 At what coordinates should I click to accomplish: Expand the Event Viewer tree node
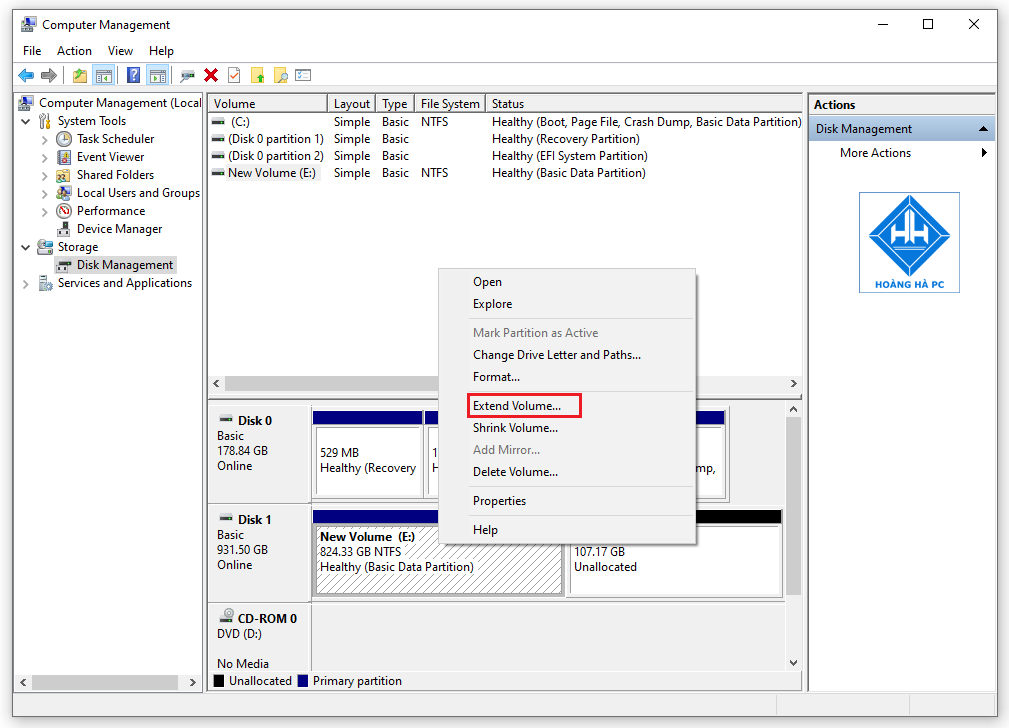pyautogui.click(x=44, y=156)
